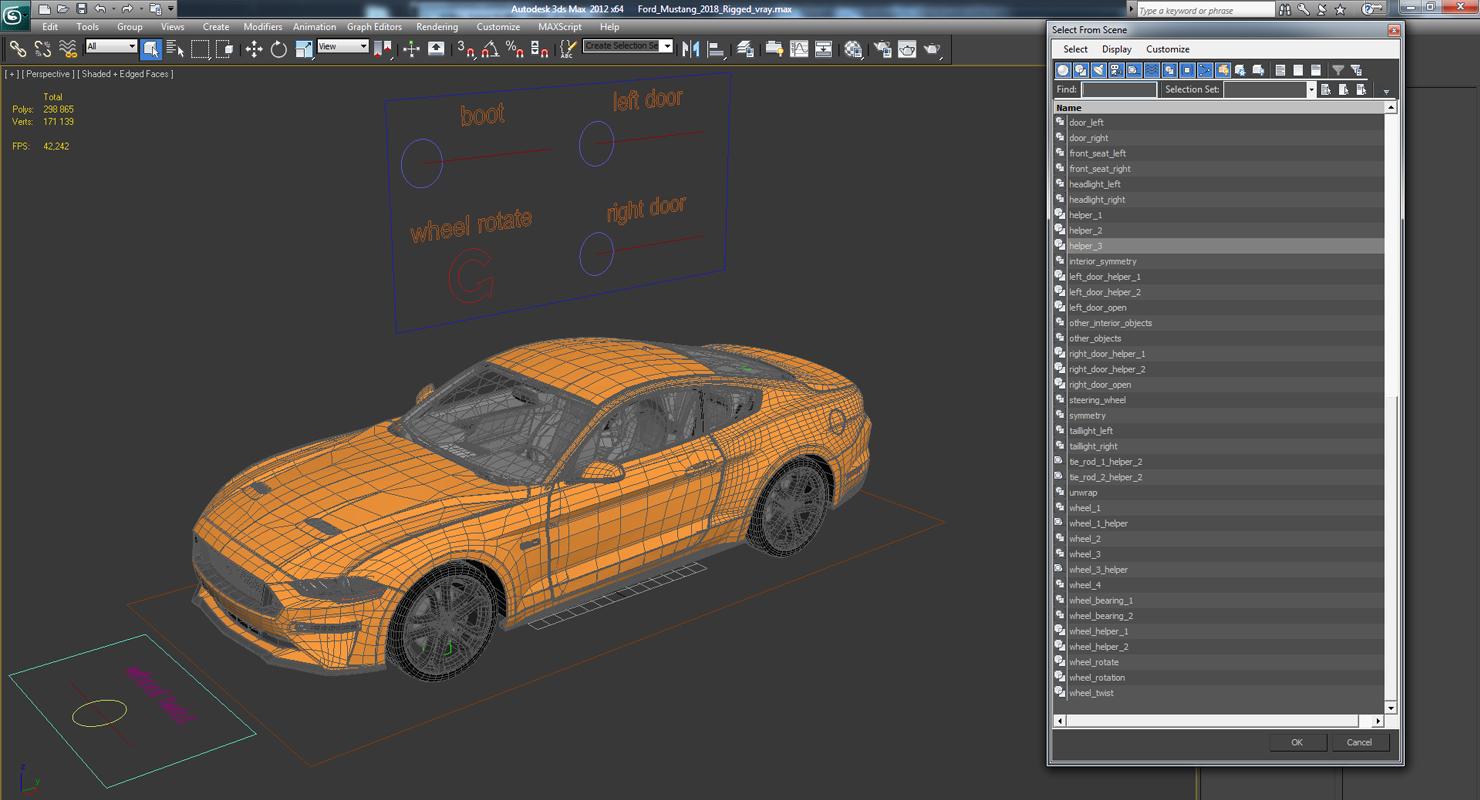Toggle Display Geometry filter
Viewport: 1480px width, 800px height.
tap(1063, 70)
